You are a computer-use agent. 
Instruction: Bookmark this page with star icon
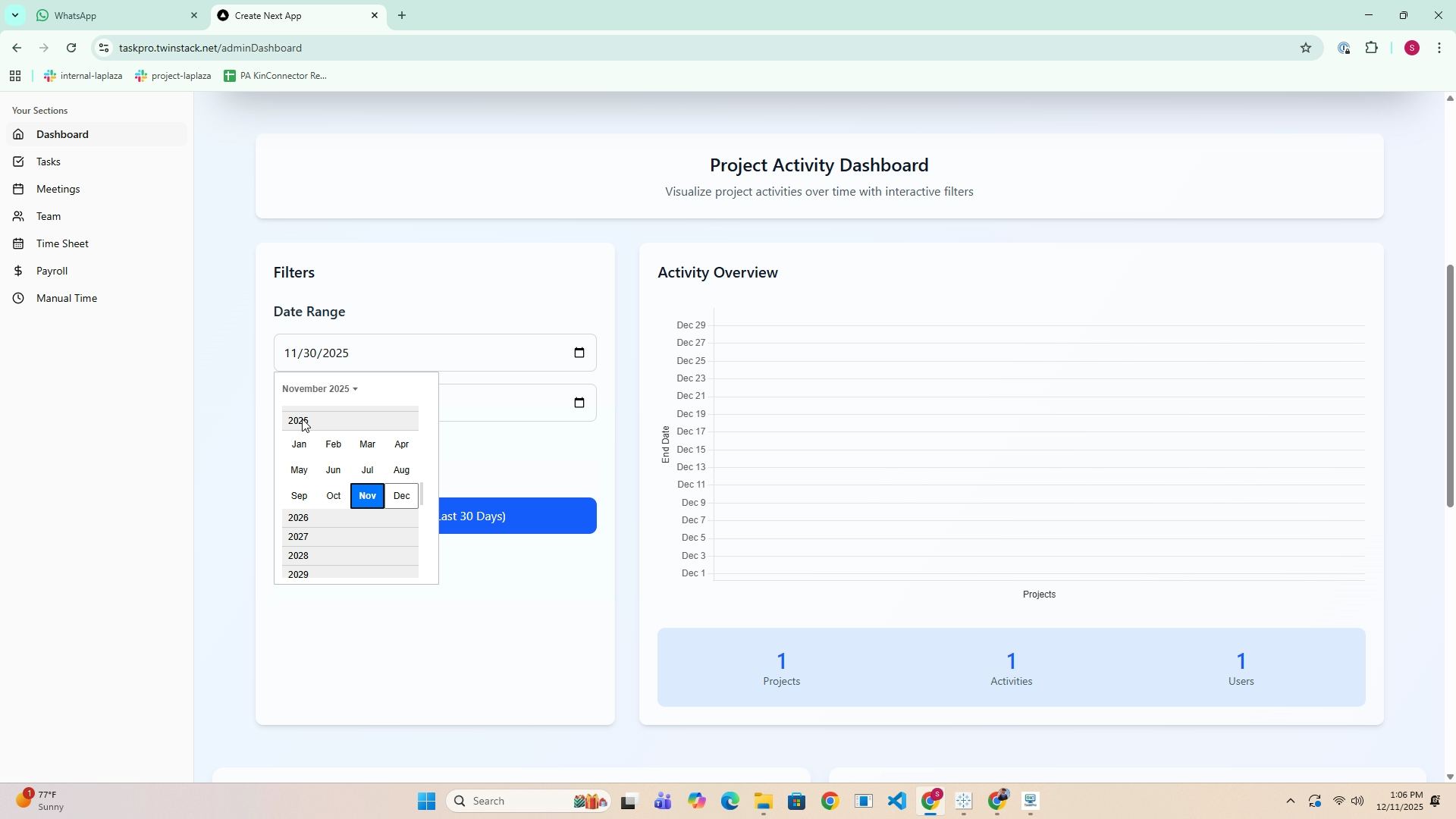[1305, 48]
